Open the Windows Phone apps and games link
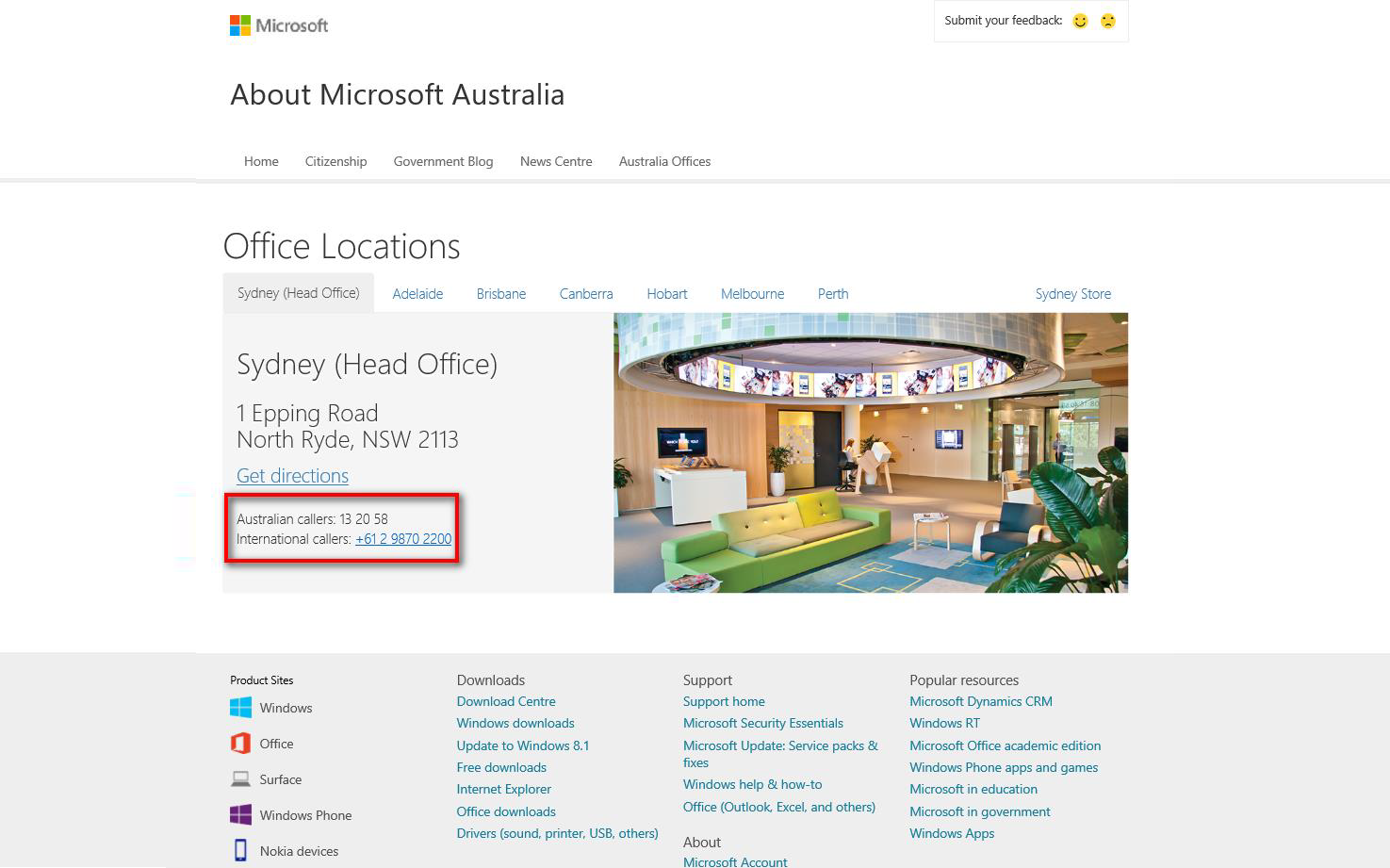 coord(1004,767)
